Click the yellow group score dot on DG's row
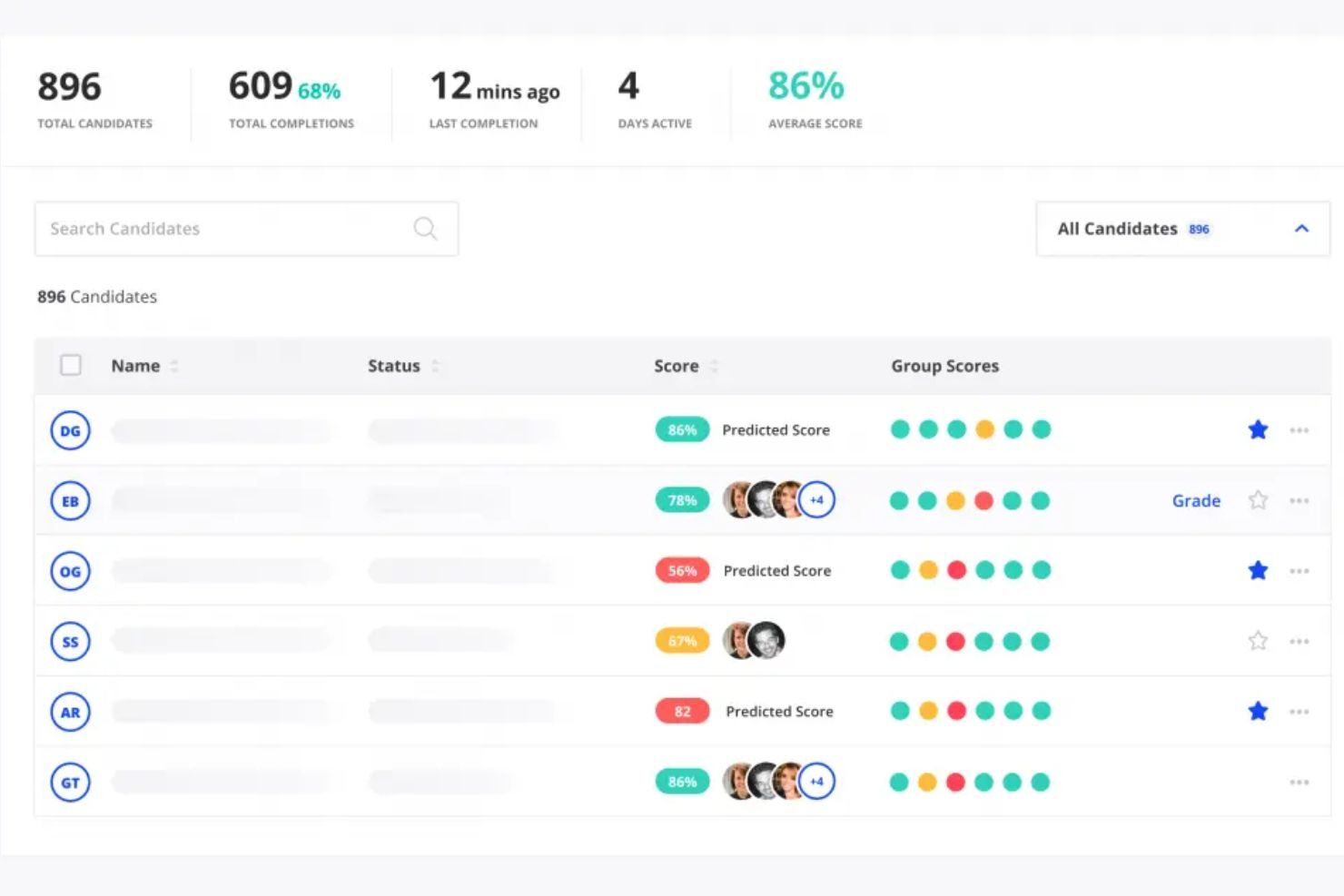Image resolution: width=1344 pixels, height=896 pixels. pos(984,429)
